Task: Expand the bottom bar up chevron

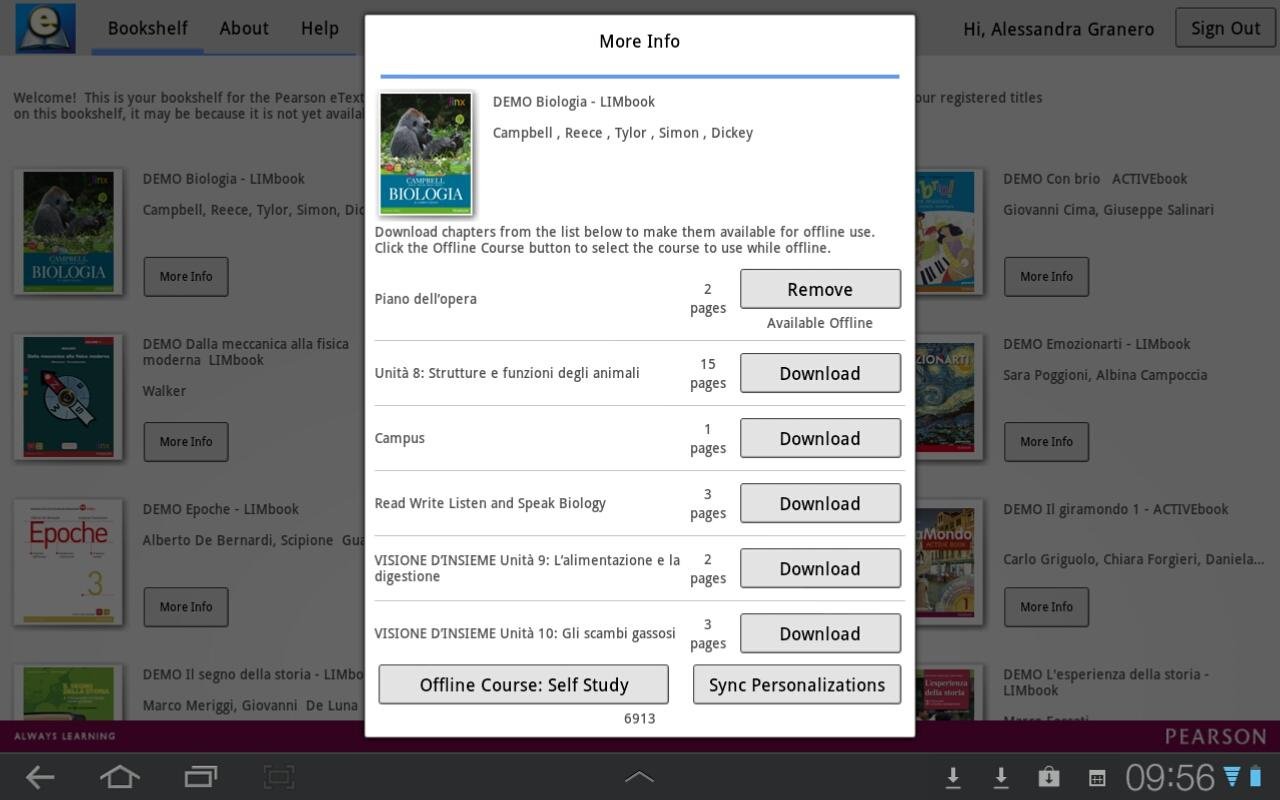Action: (x=639, y=777)
